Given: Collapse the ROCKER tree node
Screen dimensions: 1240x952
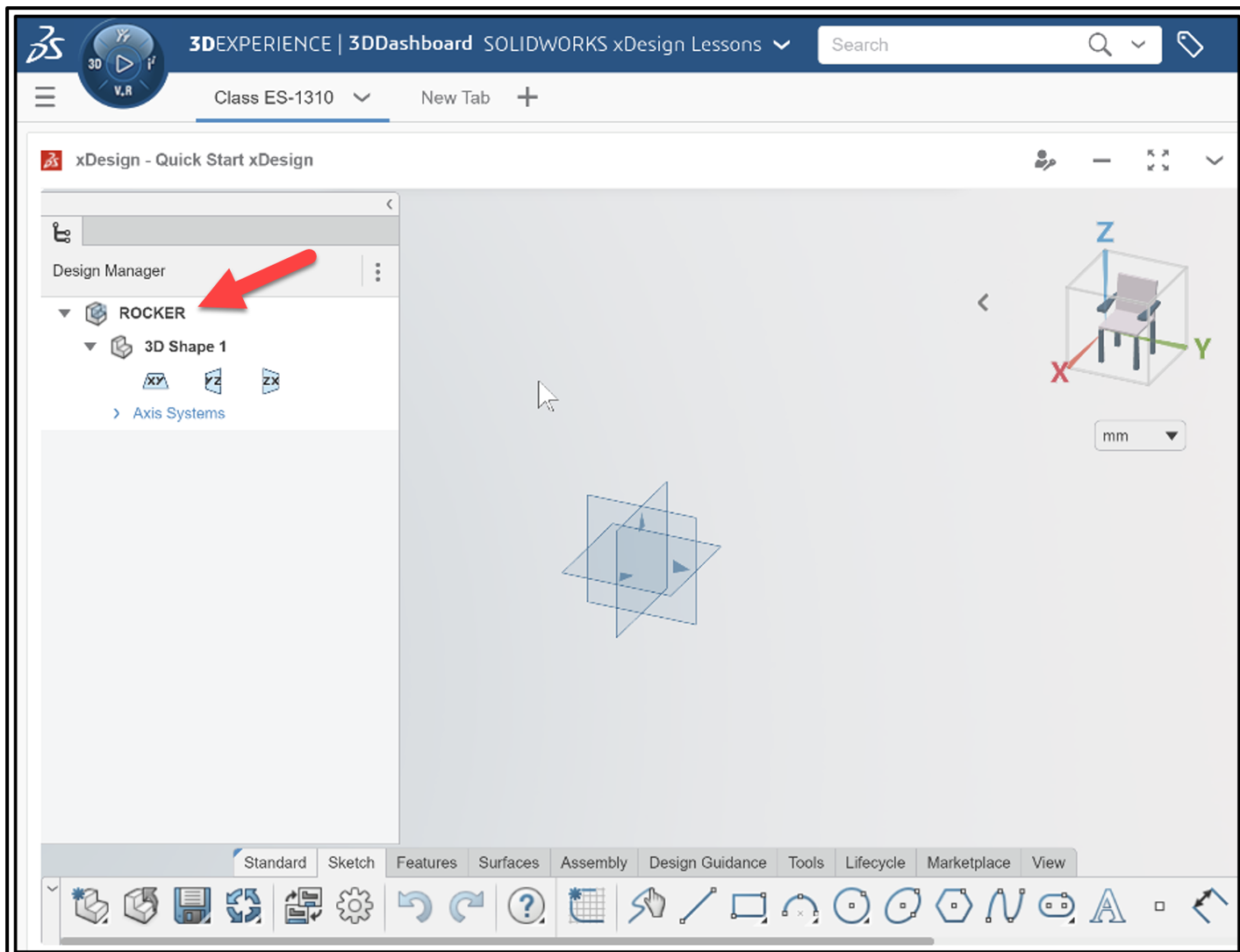Looking at the screenshot, I should click(x=63, y=312).
